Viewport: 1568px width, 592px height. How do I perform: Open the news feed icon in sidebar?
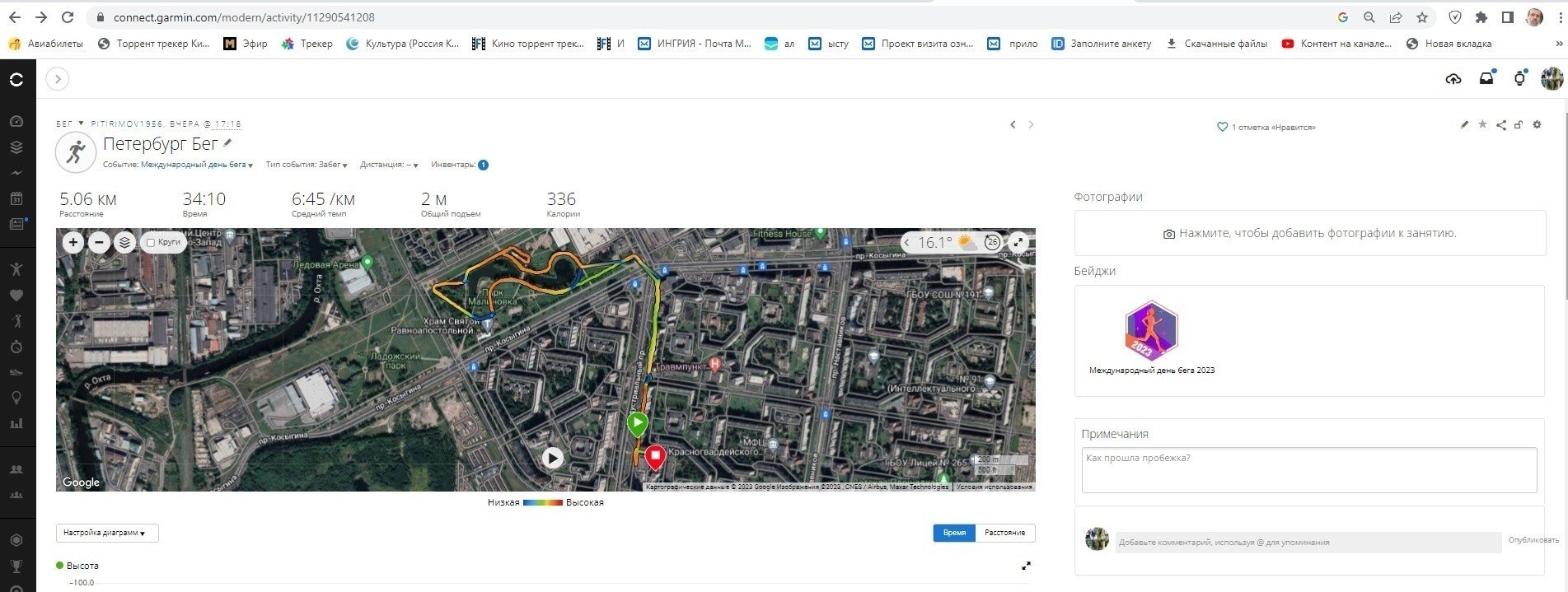tap(16, 224)
